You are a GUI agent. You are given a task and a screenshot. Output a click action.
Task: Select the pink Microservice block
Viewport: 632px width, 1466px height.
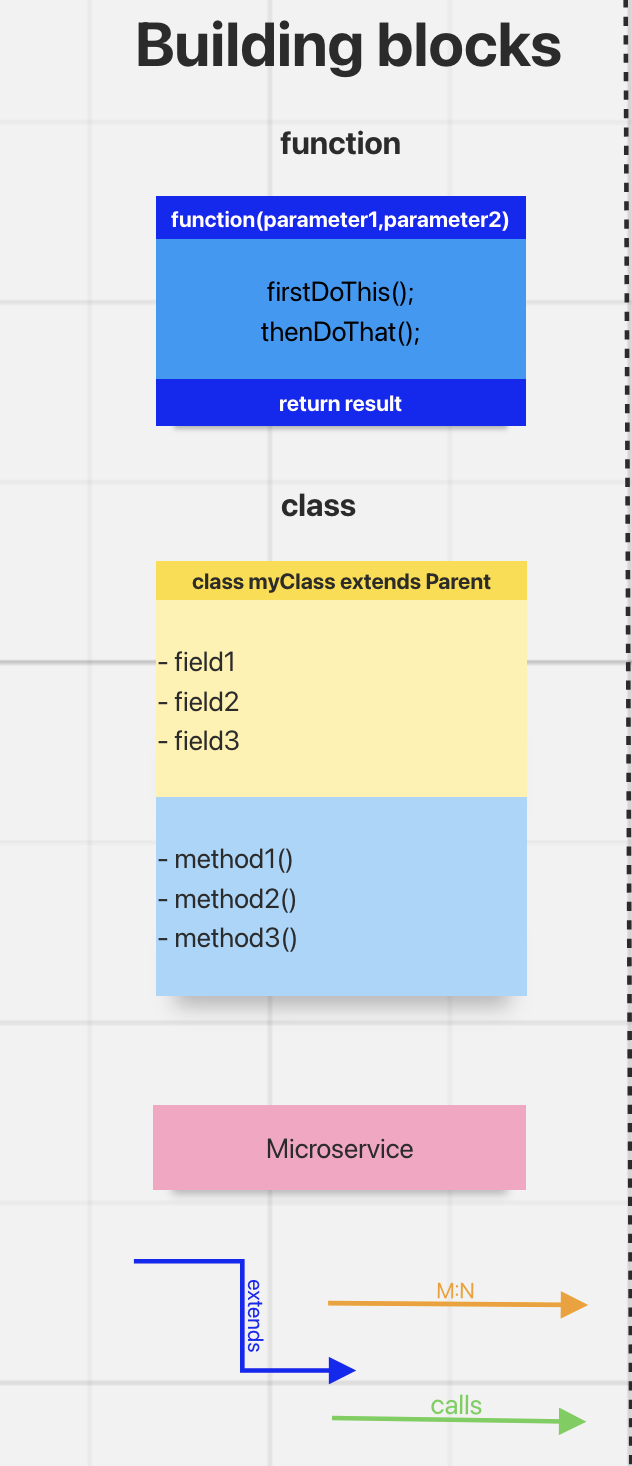click(339, 1147)
